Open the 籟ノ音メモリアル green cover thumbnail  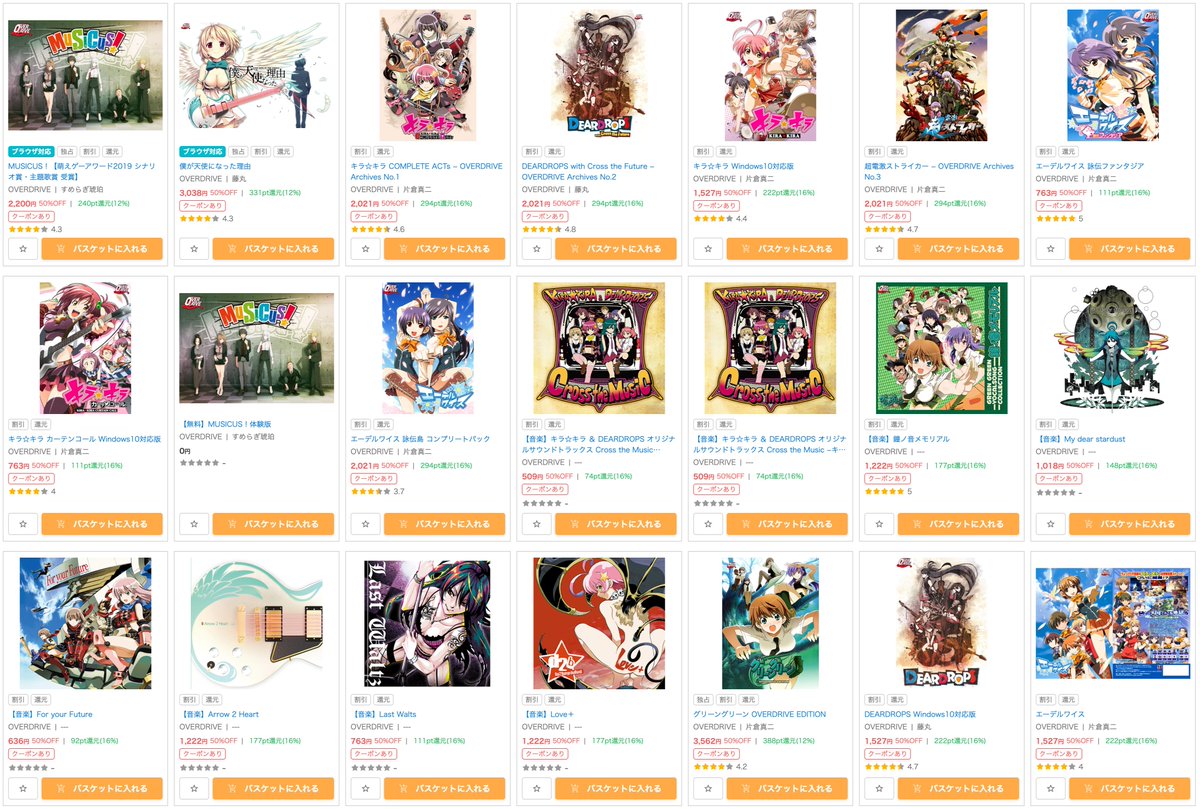click(941, 348)
